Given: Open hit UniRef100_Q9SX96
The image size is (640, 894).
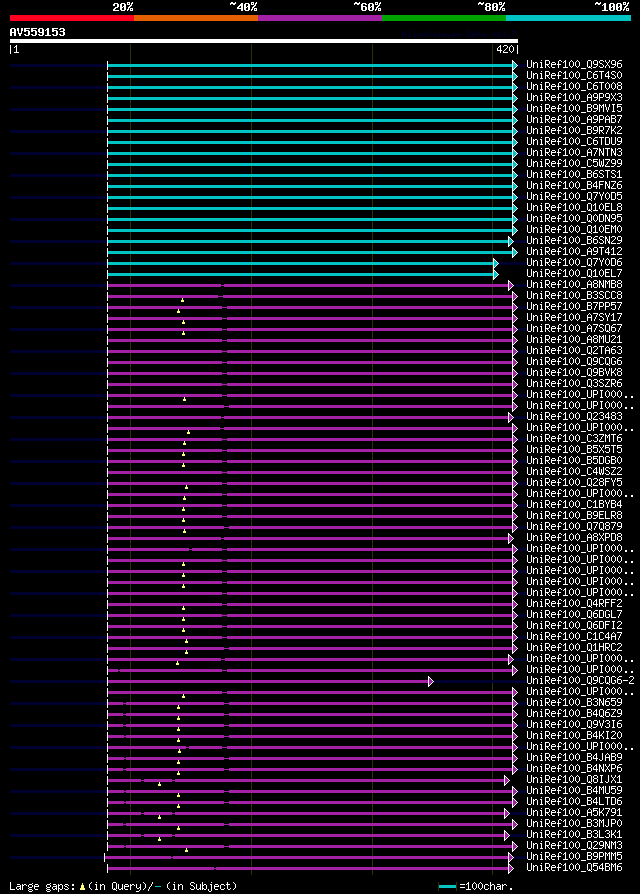Looking at the screenshot, I should [x=574, y=65].
